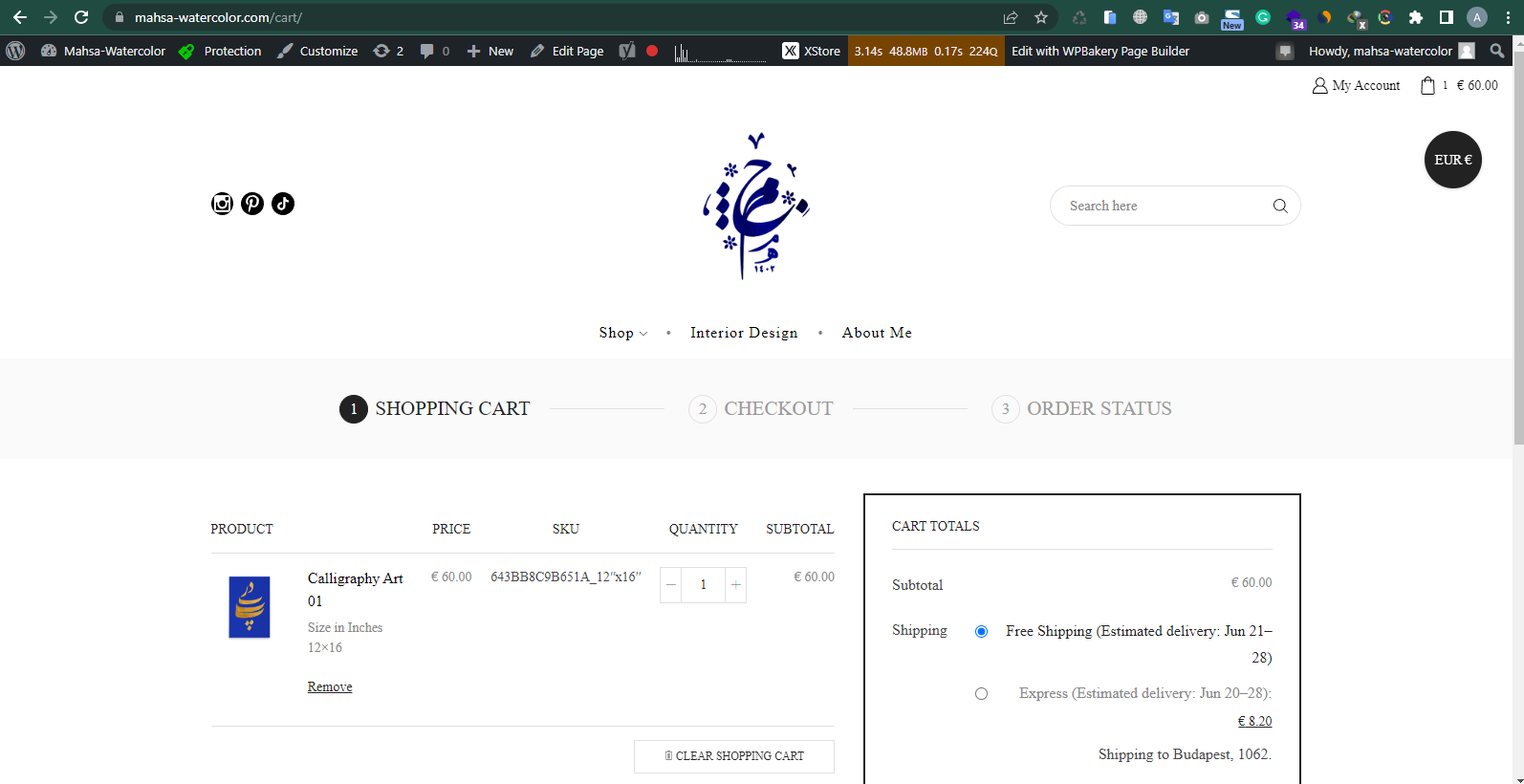The image size is (1524, 784).
Task: Click the browser back arrow
Action: (x=19, y=17)
